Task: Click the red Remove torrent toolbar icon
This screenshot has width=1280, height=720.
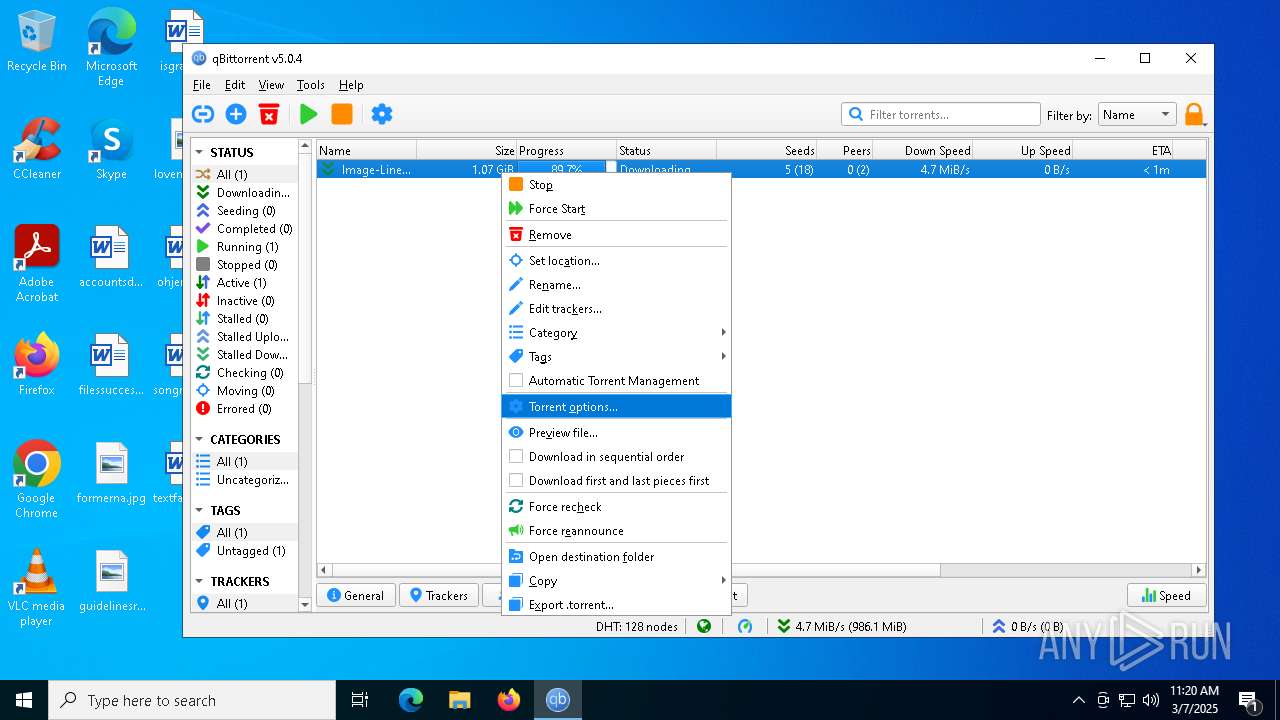Action: pyautogui.click(x=269, y=114)
